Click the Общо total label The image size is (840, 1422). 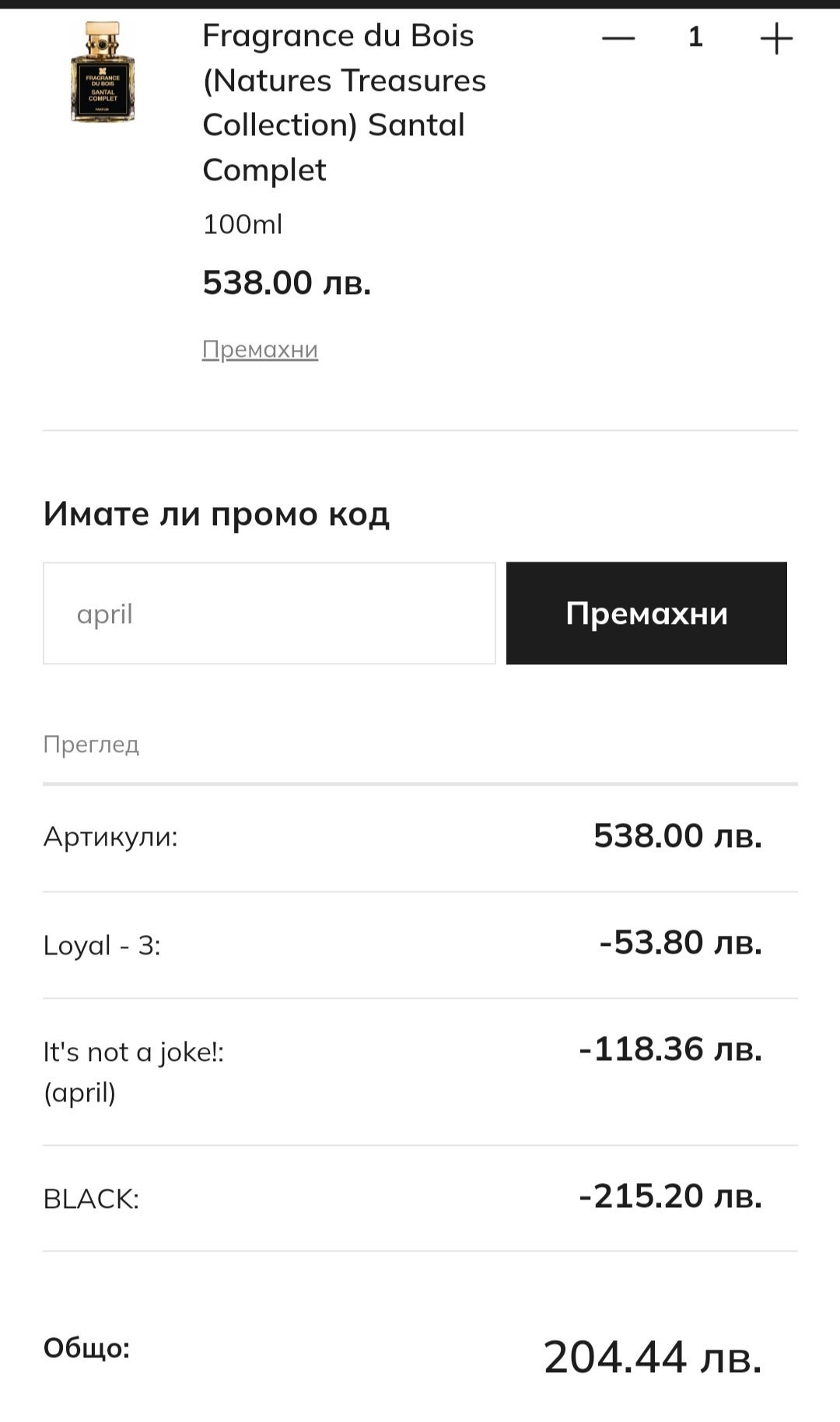(x=86, y=1347)
